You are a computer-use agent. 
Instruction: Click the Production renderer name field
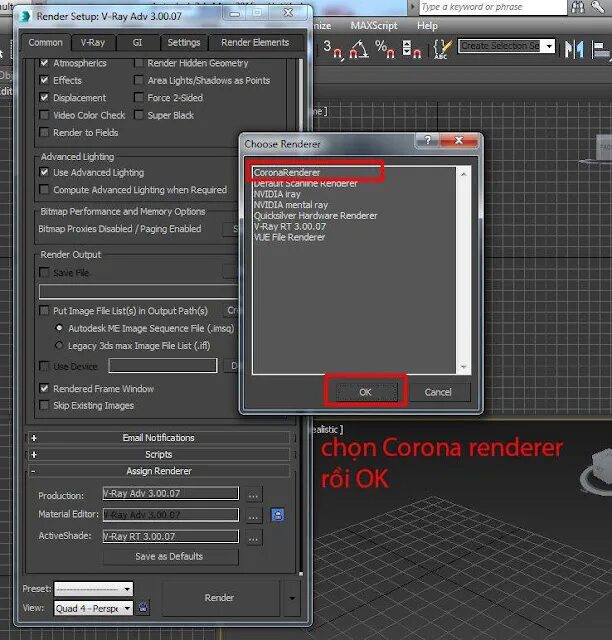171,493
